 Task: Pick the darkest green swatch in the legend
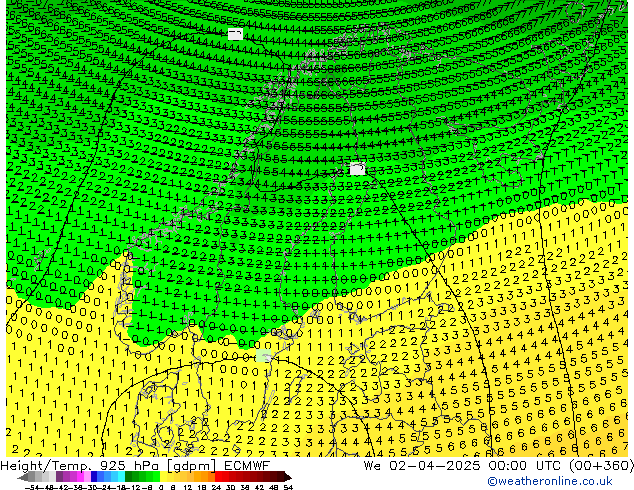pos(129,477)
